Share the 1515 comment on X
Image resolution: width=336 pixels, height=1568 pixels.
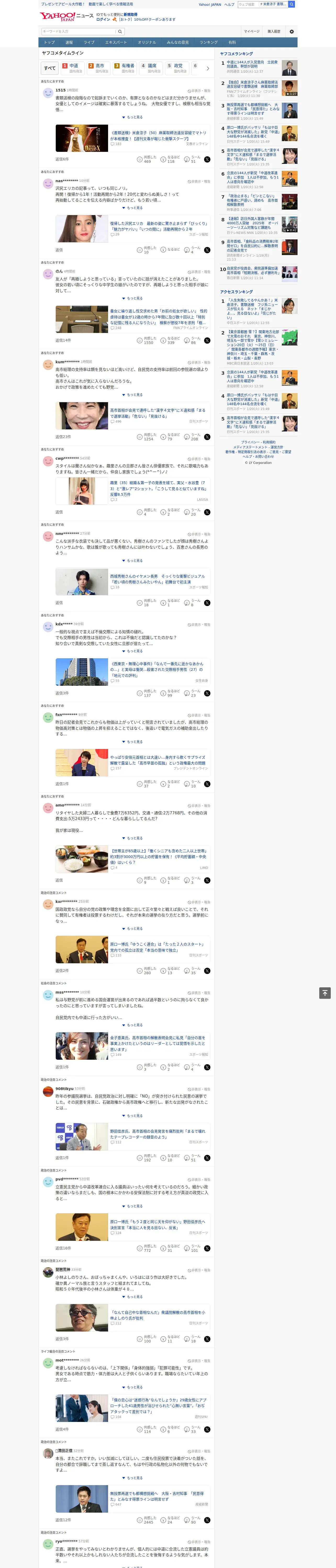click(207, 159)
